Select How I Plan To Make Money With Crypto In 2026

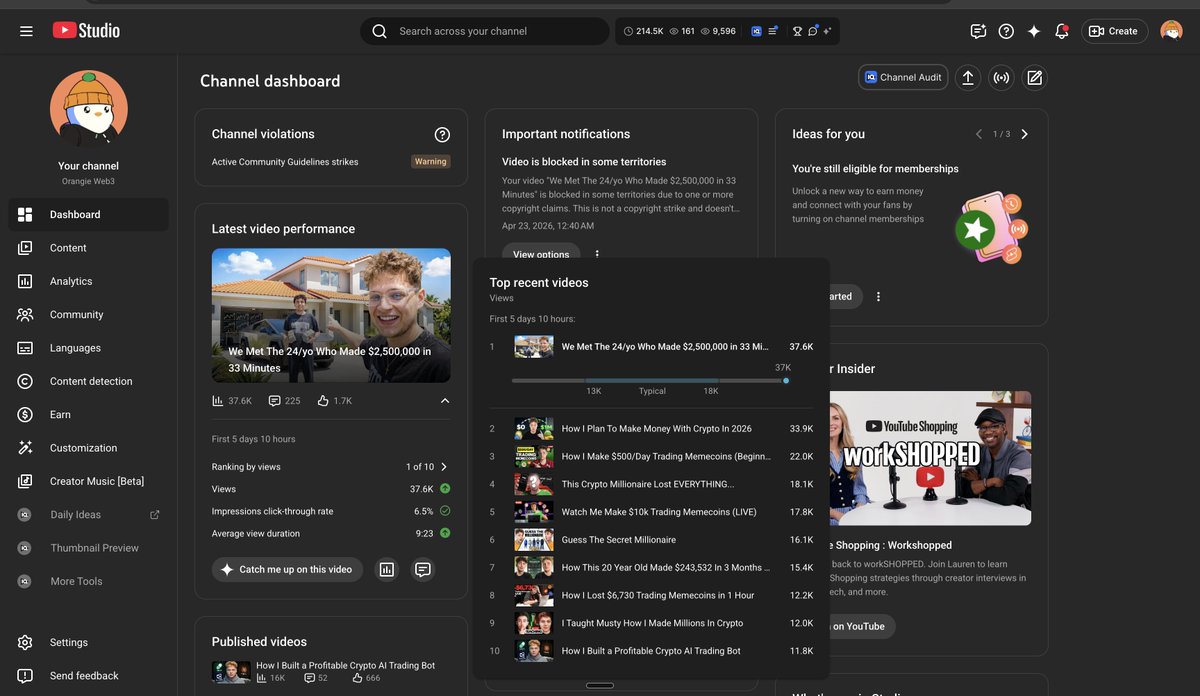(x=651, y=428)
